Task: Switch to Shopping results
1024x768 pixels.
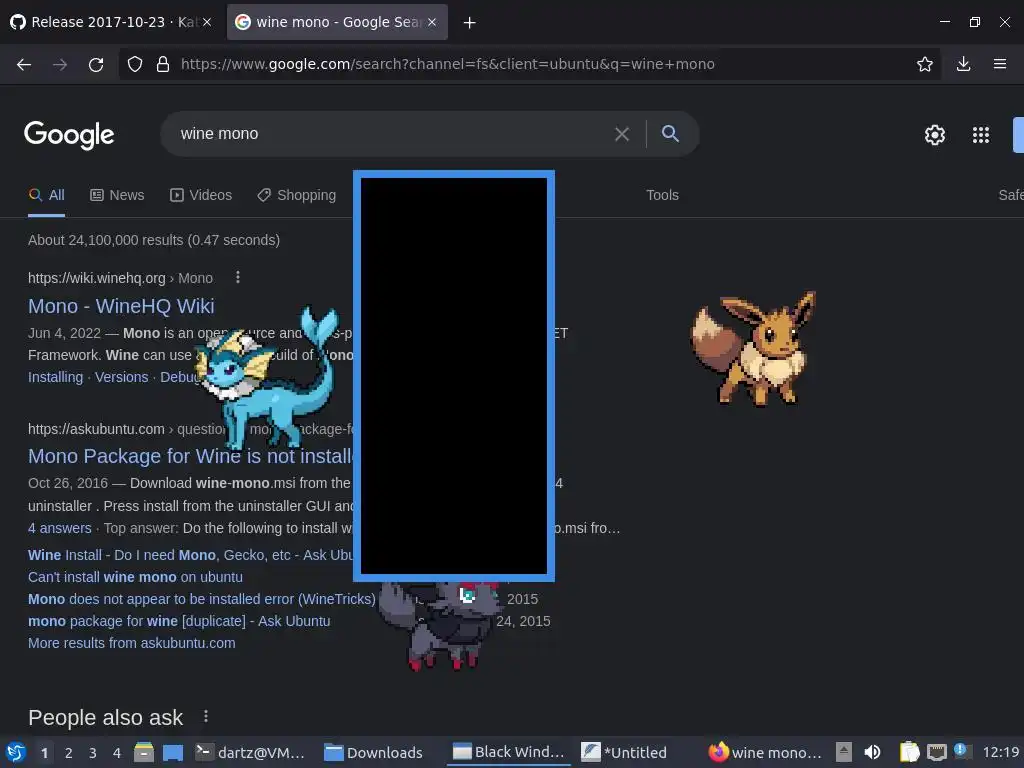Action: point(296,195)
